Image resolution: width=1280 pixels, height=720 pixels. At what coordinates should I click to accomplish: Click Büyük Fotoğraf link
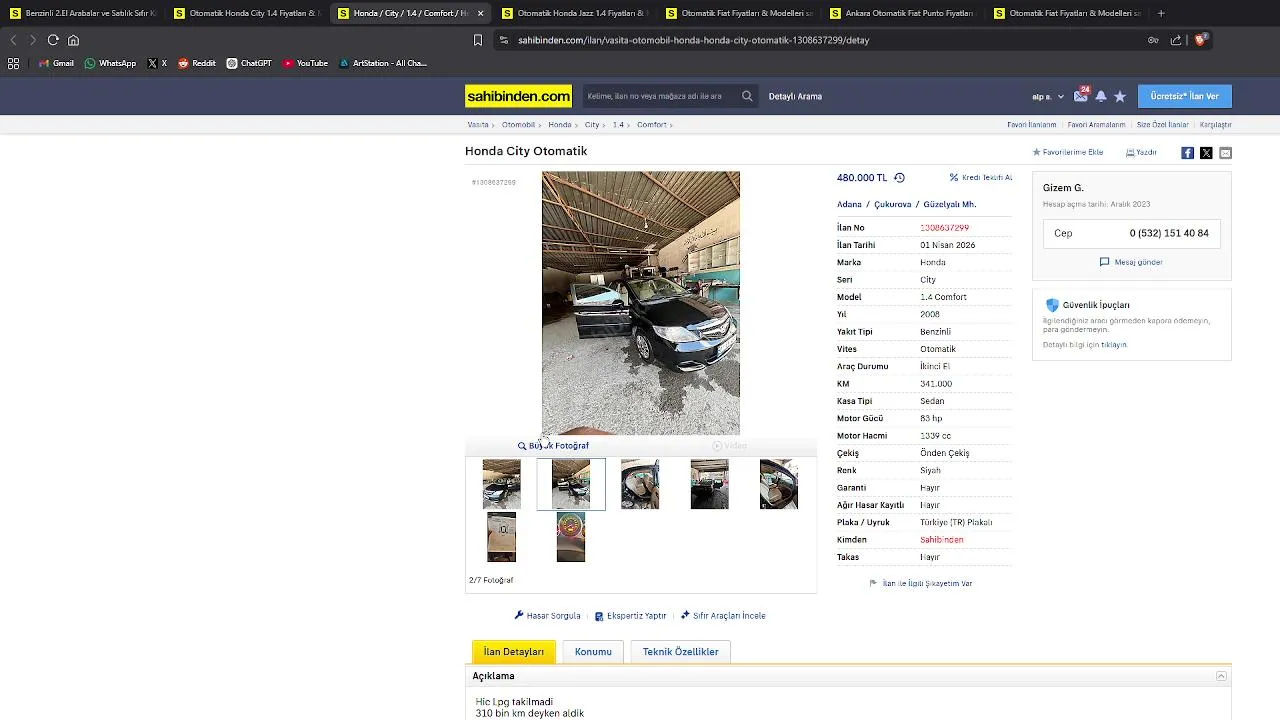(x=553, y=446)
